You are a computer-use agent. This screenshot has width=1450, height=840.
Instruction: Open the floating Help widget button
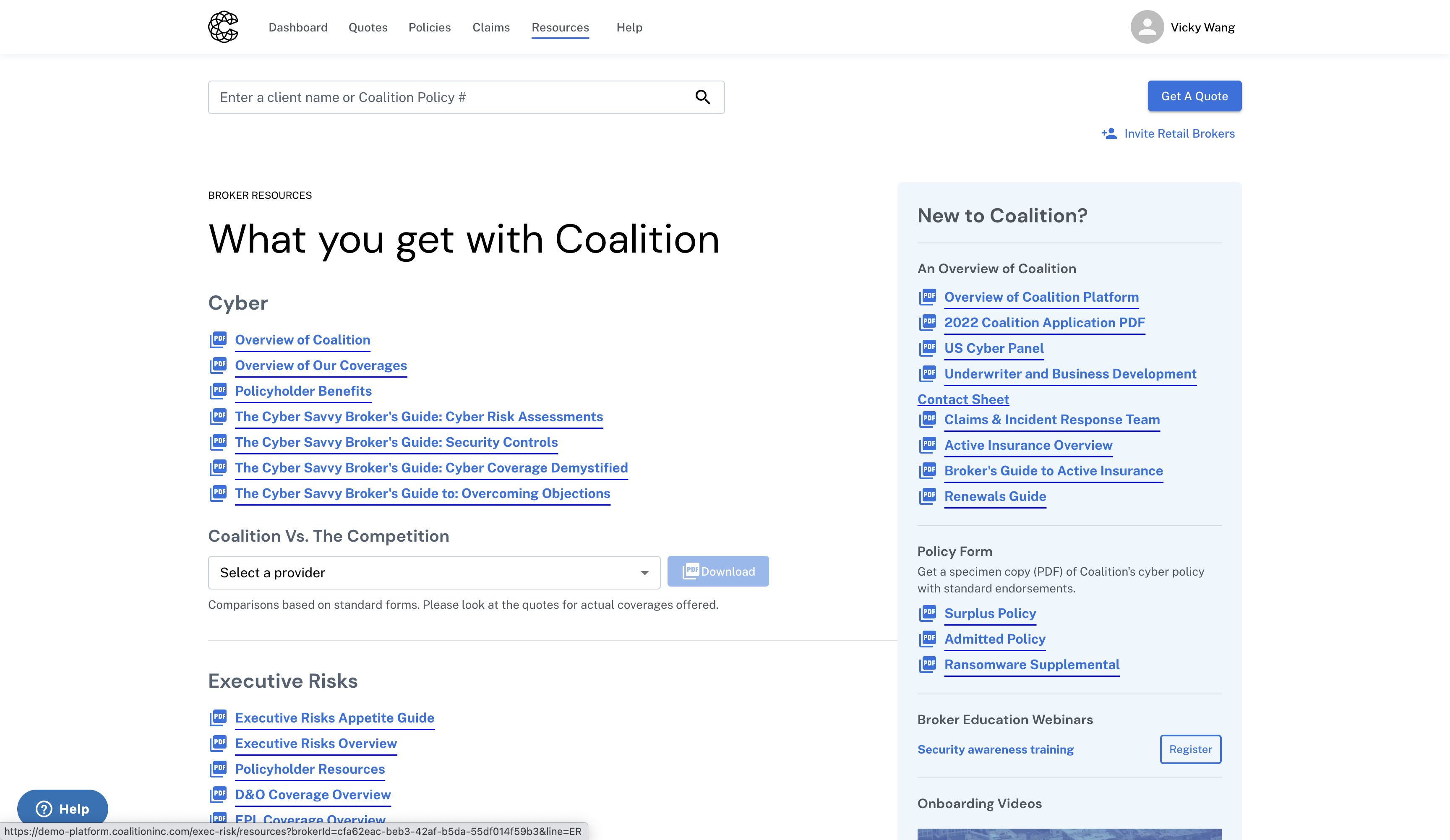click(63, 809)
